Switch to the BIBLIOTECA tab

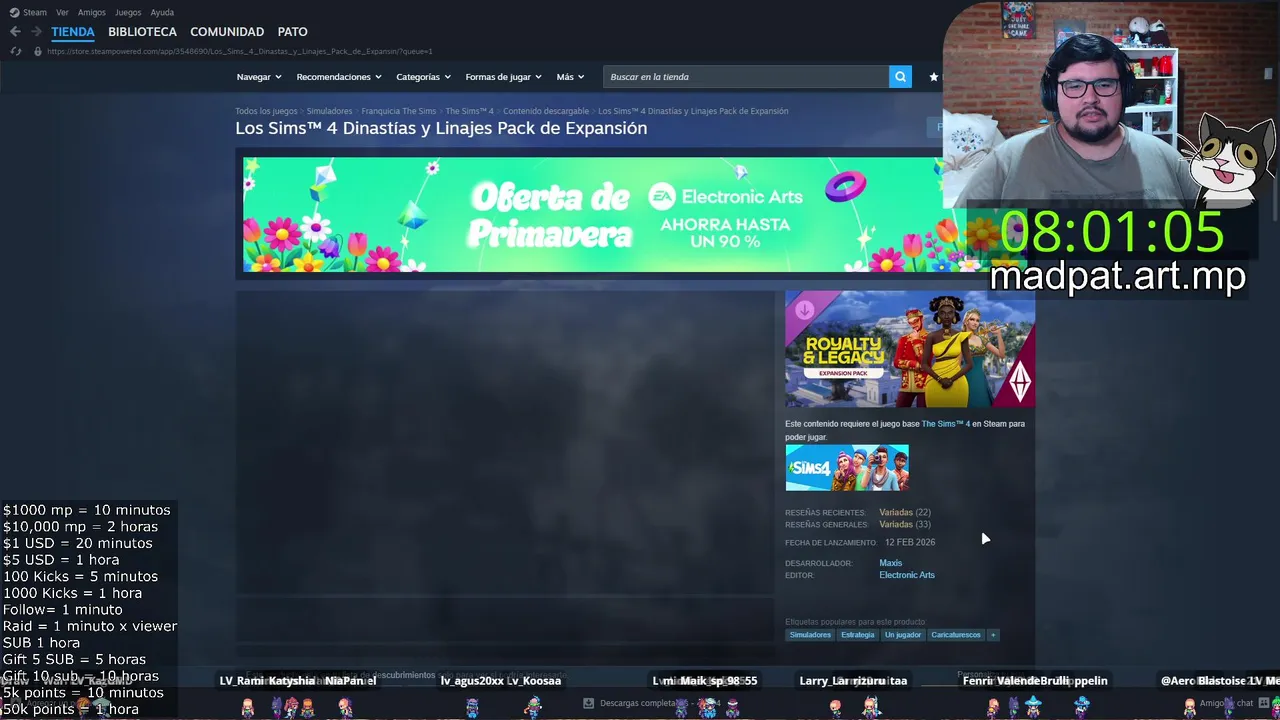[x=142, y=32]
